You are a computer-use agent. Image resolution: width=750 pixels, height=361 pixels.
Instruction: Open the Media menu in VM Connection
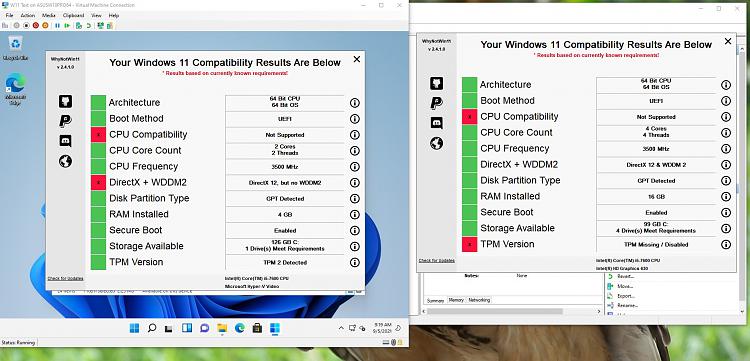tap(49, 15)
